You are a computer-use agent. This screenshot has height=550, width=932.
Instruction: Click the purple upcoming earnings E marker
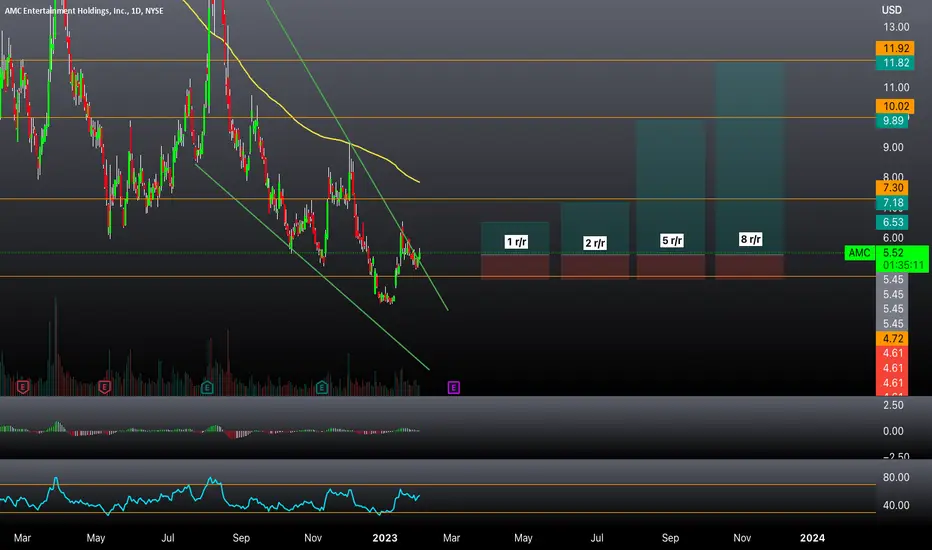(x=454, y=388)
